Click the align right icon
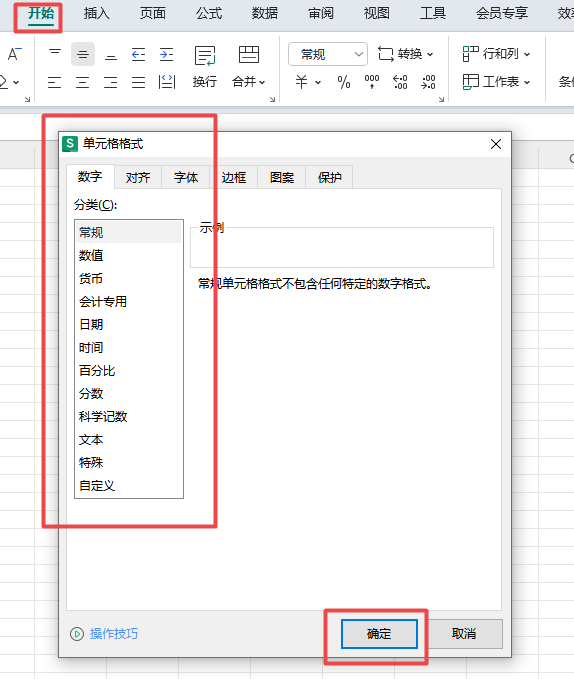This screenshot has width=574, height=679. click(111, 82)
